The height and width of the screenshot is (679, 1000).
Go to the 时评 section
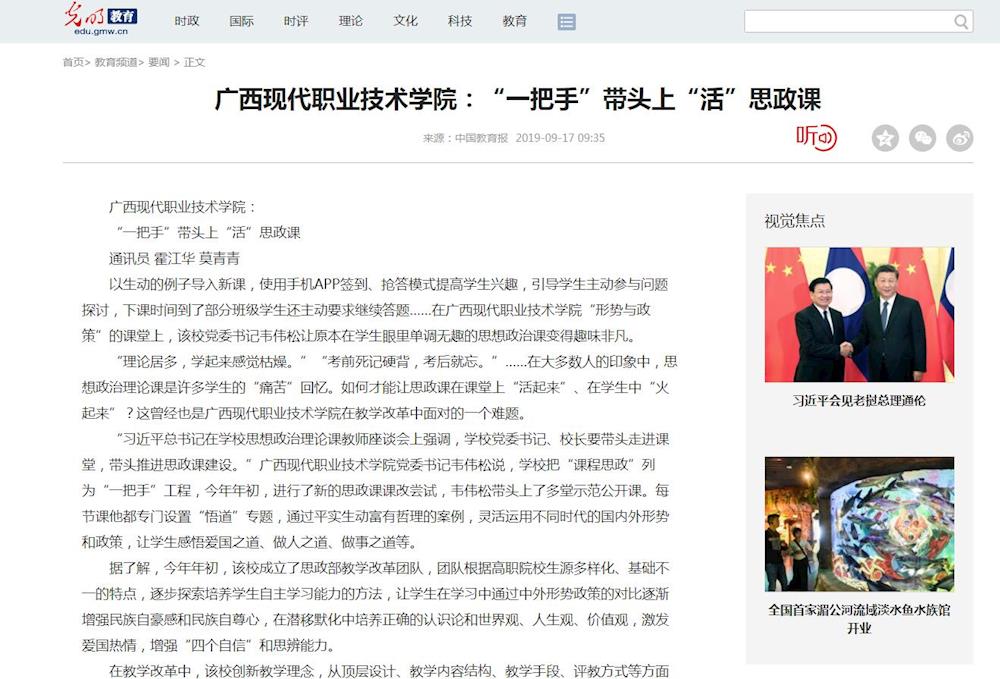pos(296,21)
